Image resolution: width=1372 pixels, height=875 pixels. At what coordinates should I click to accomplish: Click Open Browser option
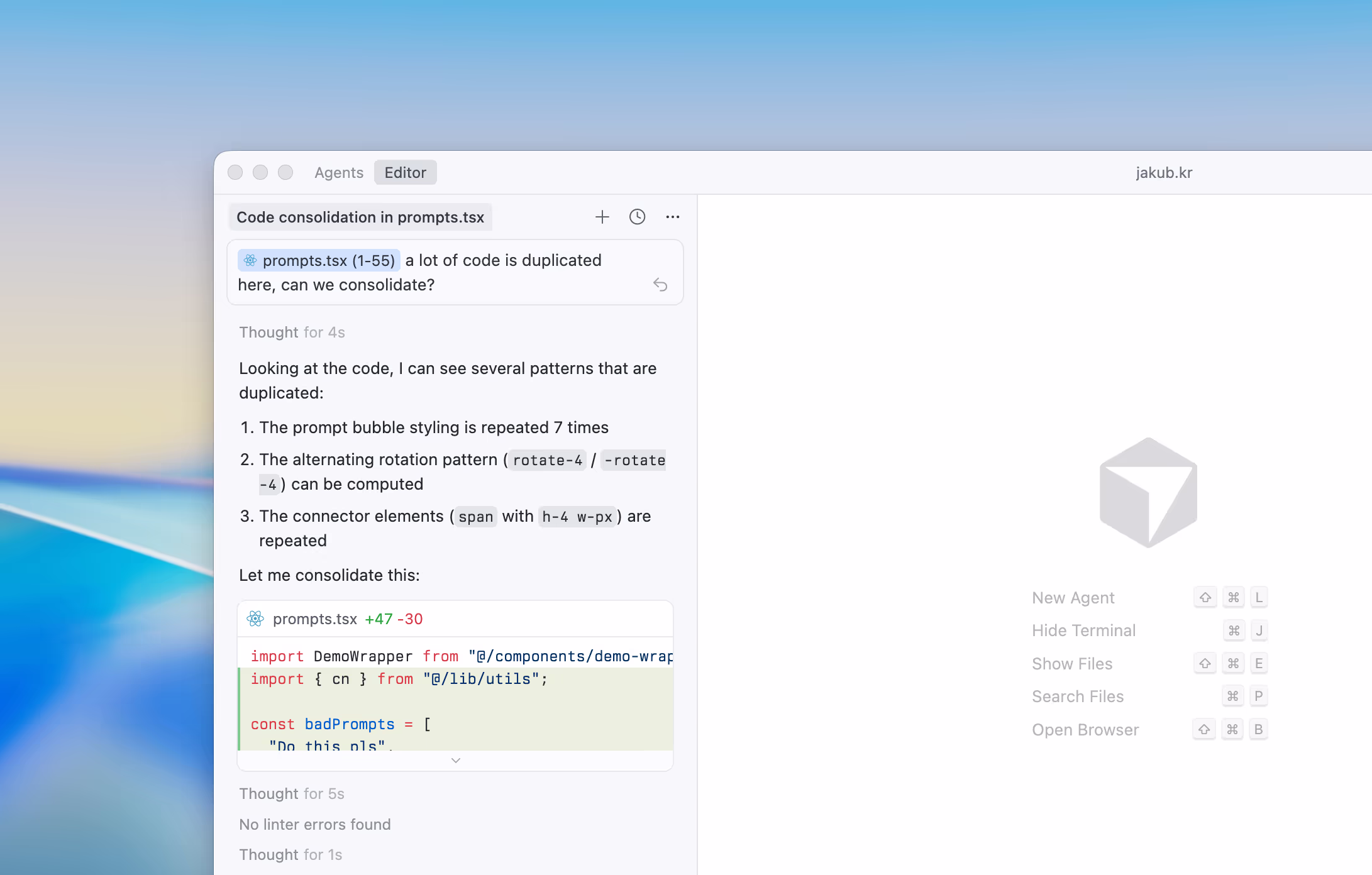[1085, 729]
